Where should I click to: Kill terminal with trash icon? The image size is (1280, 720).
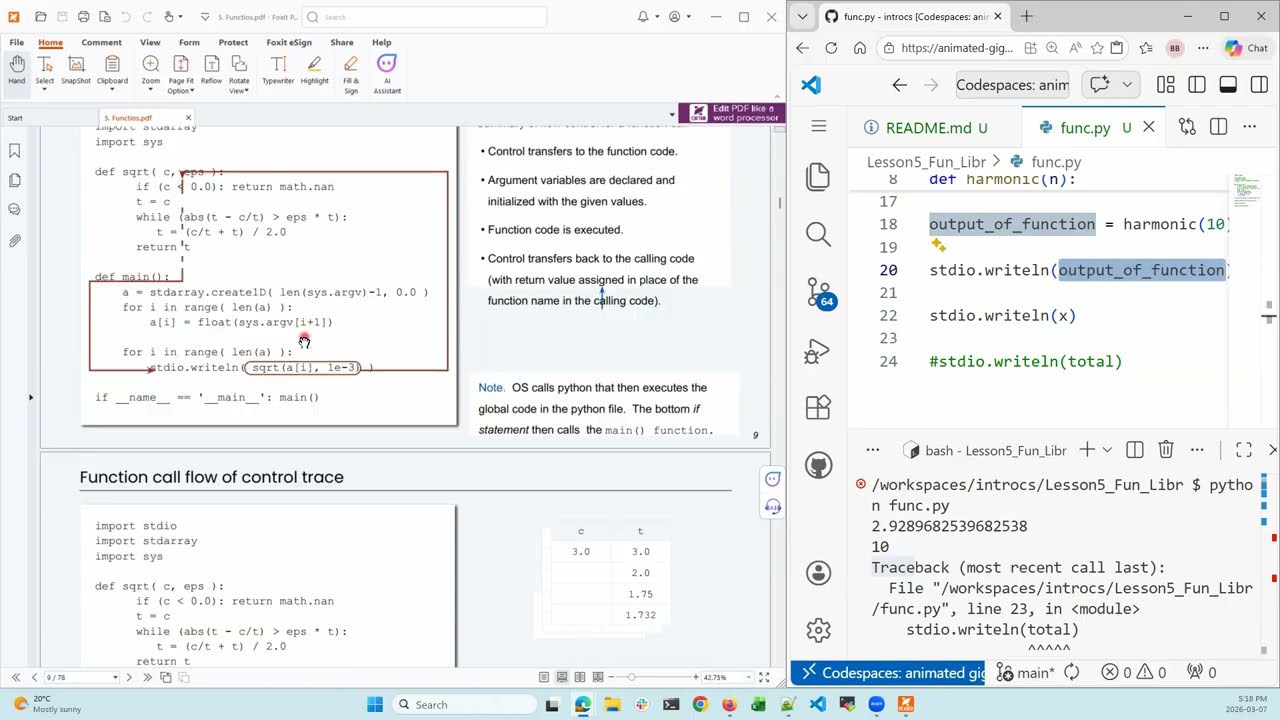click(x=1165, y=450)
